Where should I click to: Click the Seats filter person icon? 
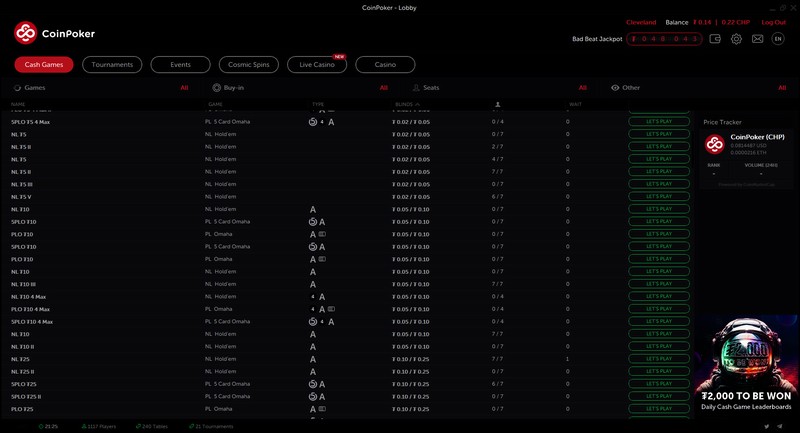416,88
